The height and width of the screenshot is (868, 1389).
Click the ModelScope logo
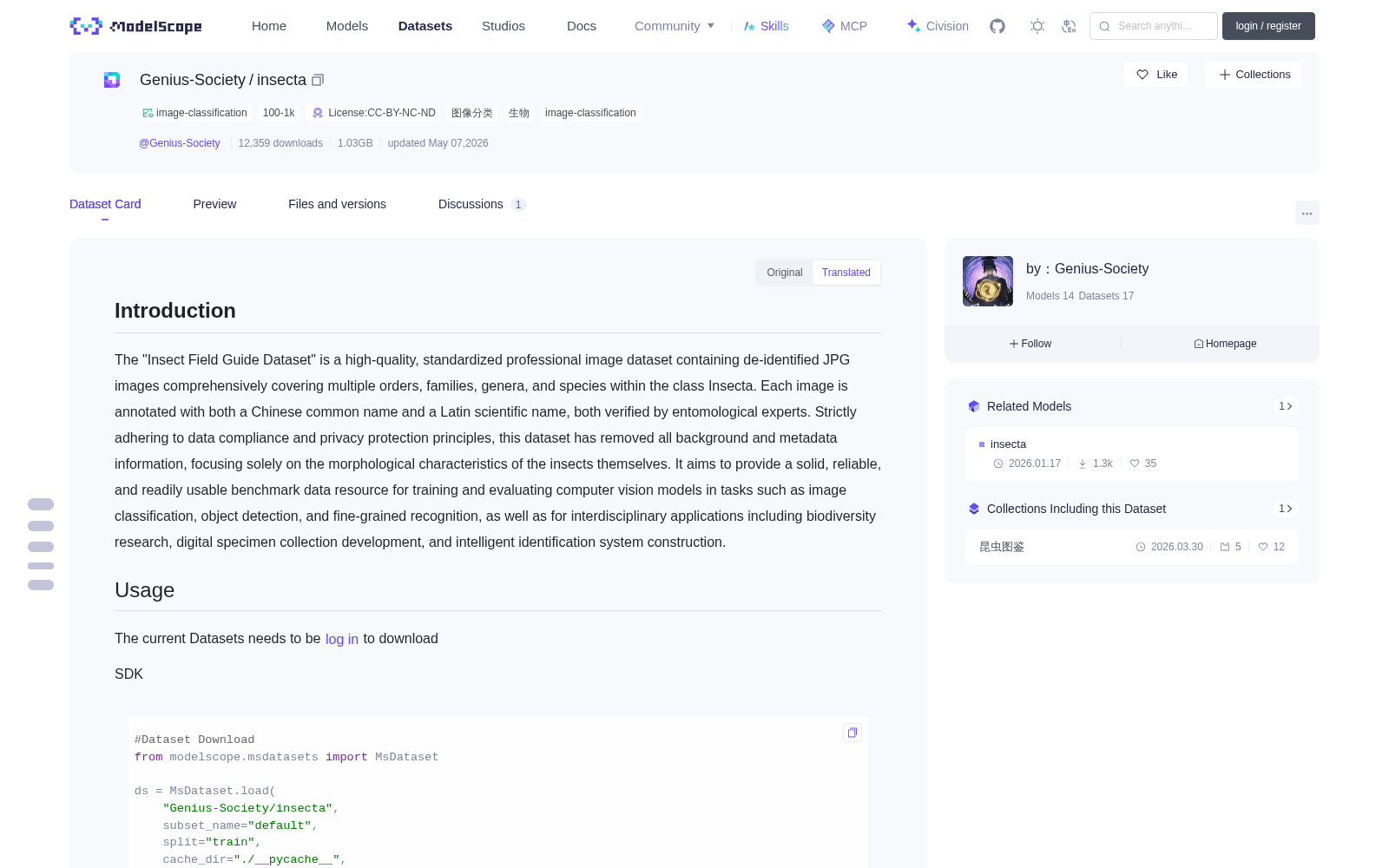coord(135,26)
